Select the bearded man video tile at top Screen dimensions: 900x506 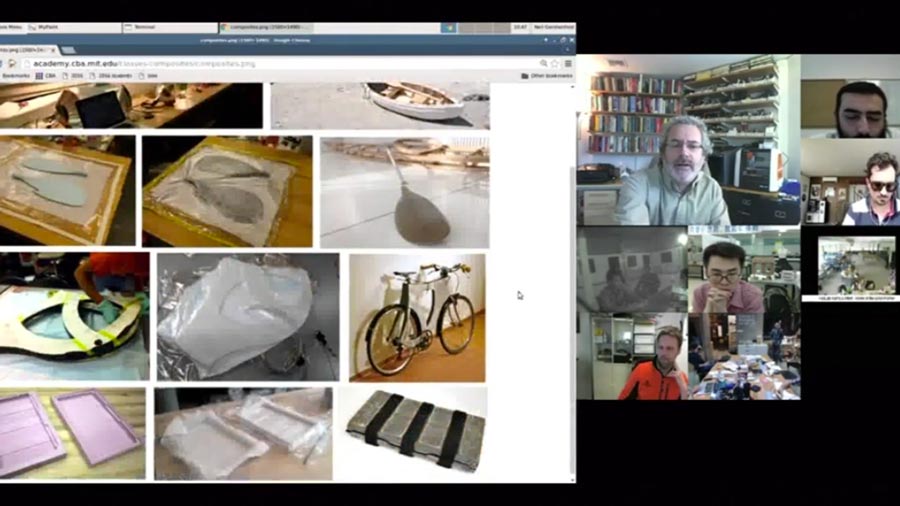pyautogui.click(x=851, y=96)
